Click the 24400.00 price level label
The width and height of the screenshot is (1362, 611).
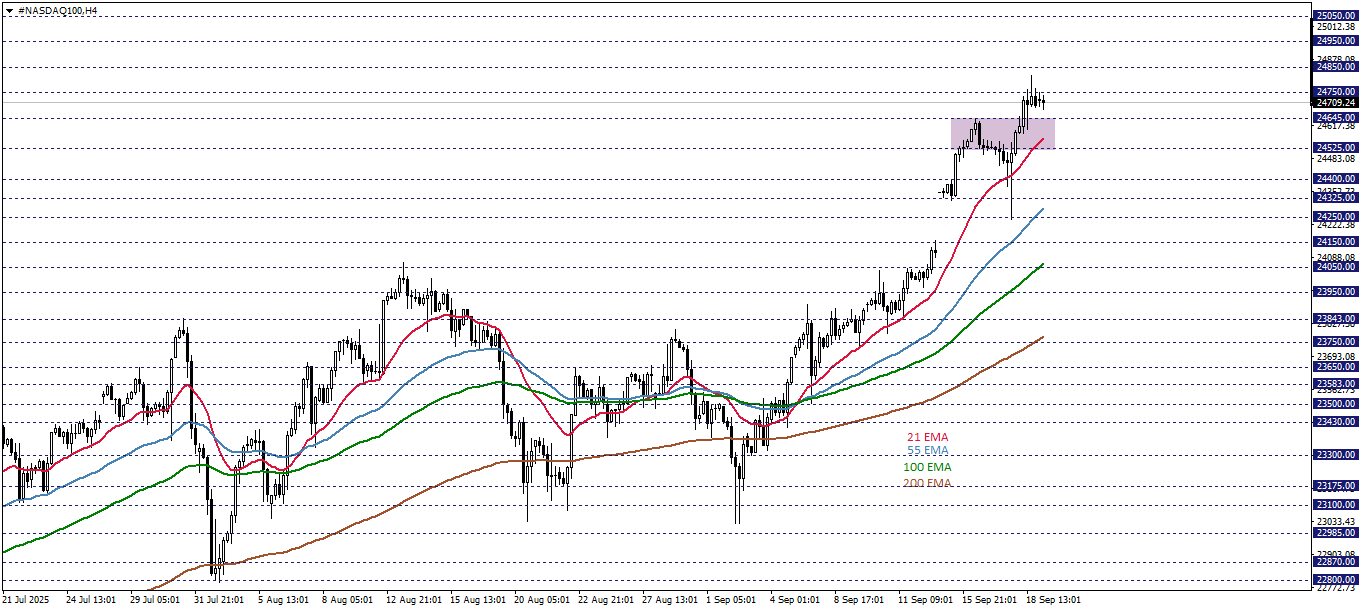pyautogui.click(x=1336, y=179)
